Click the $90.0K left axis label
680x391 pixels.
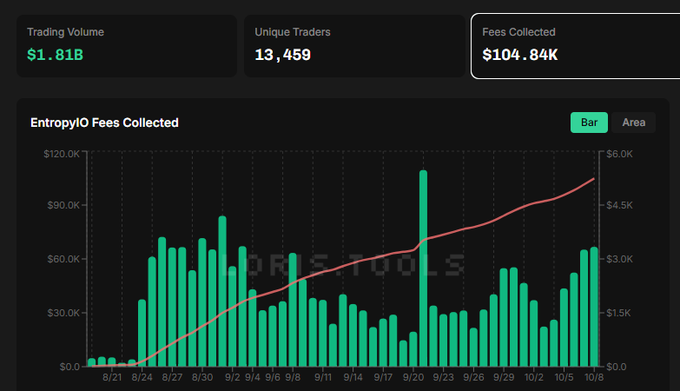tap(63, 205)
